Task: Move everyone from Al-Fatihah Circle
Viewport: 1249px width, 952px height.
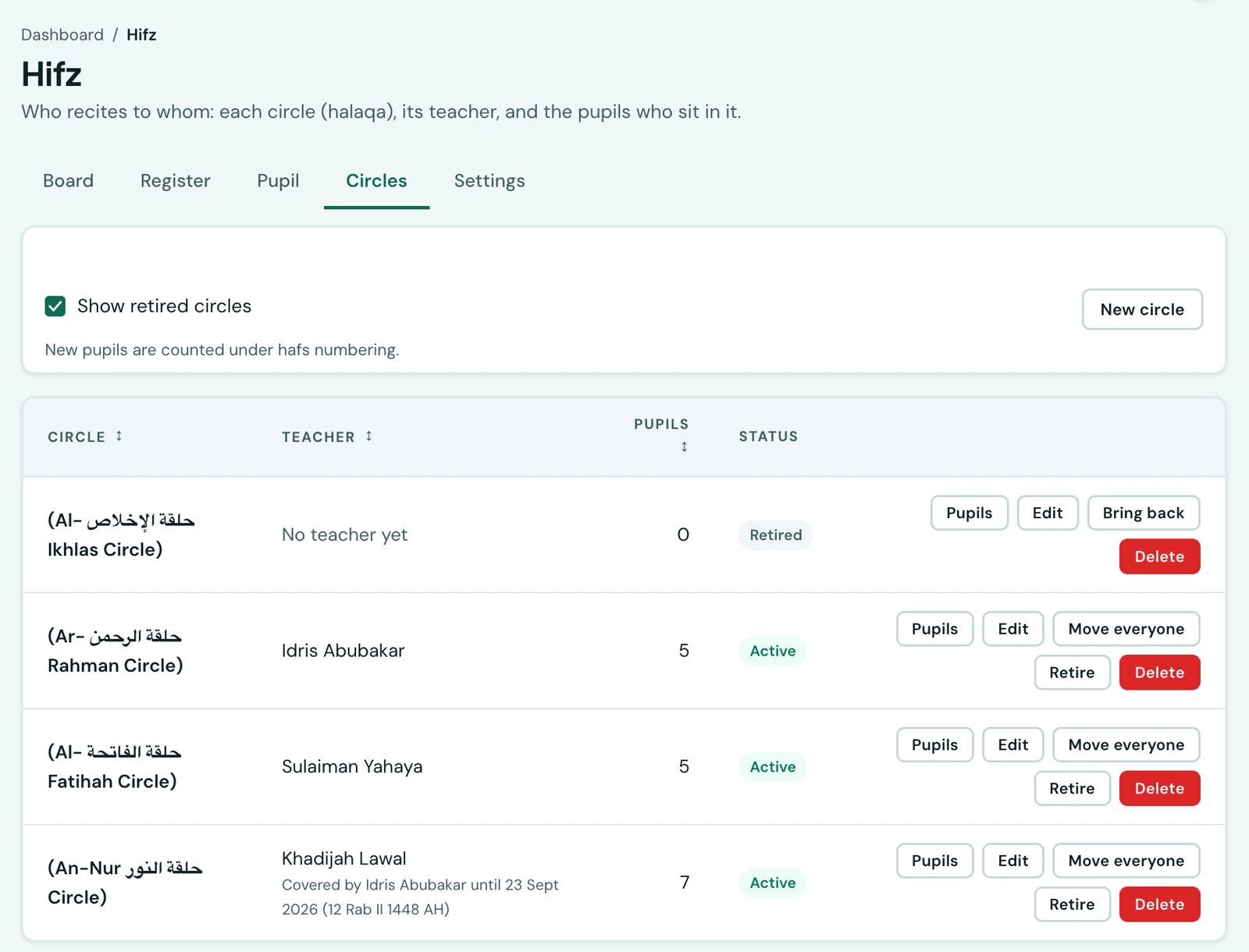Action: coord(1126,745)
